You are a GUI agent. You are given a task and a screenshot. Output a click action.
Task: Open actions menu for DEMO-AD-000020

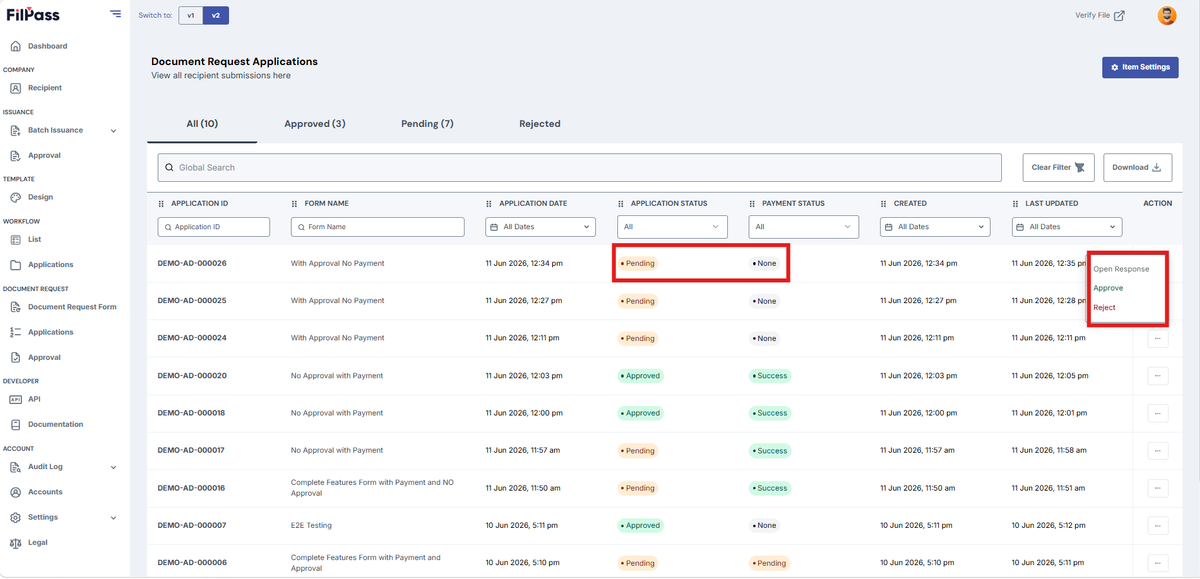pyautogui.click(x=1157, y=376)
